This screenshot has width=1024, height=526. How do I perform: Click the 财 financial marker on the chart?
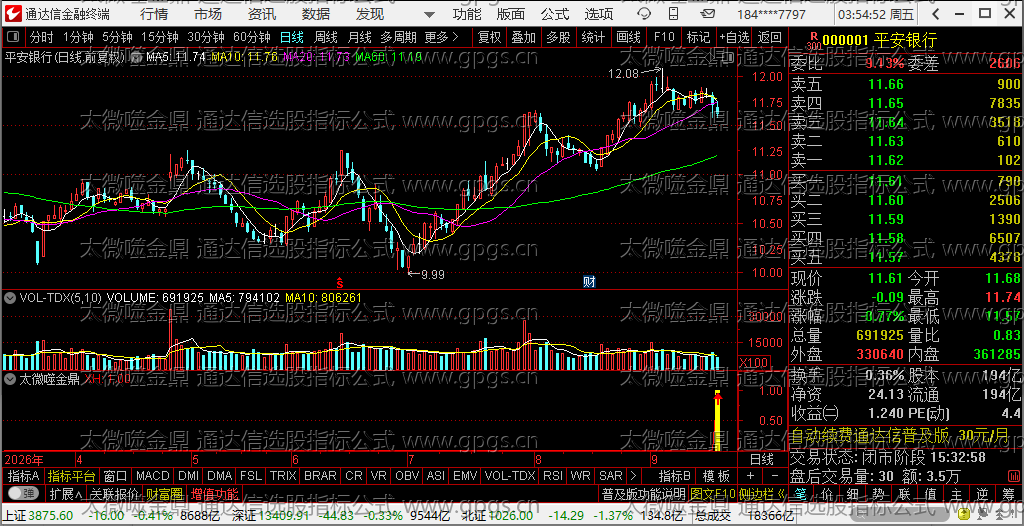point(589,282)
